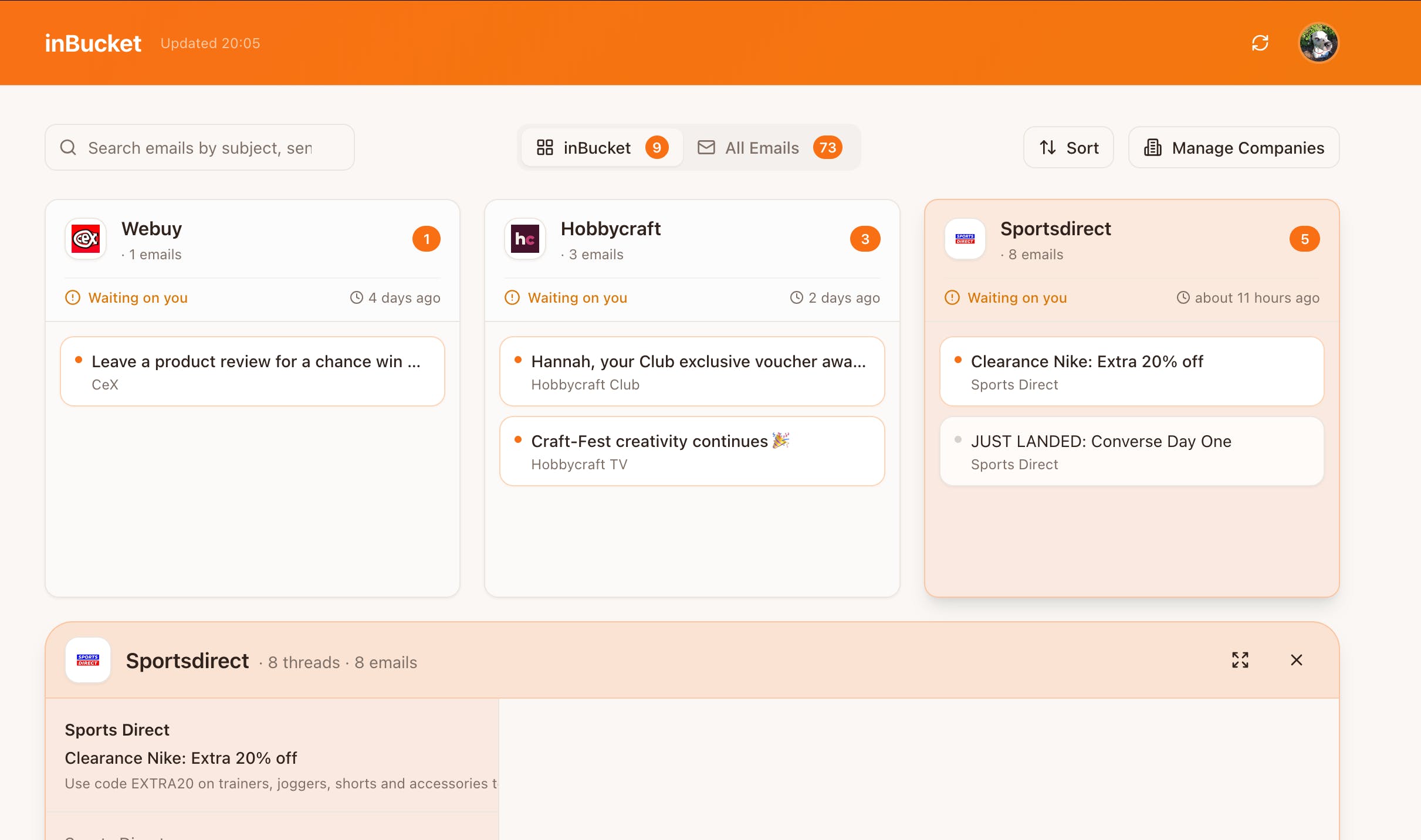Screen dimensions: 1421x840
Task: Click the Hobbycraft hc logo icon
Action: 525,239
